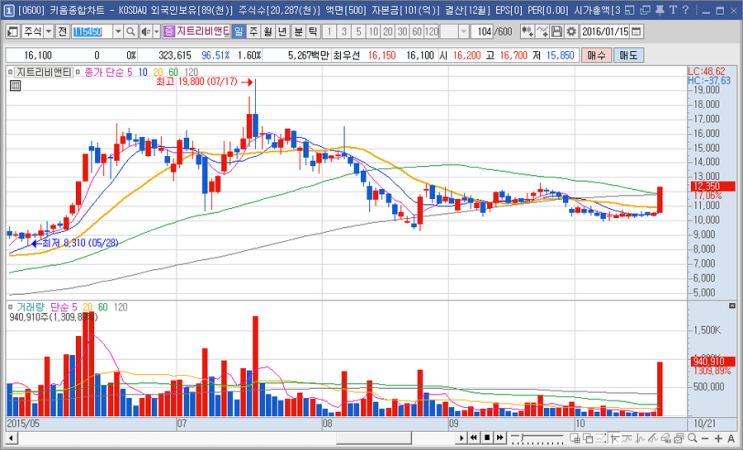Click the T font icon in title bar
Viewport: 743px width, 450px height.
(673, 10)
